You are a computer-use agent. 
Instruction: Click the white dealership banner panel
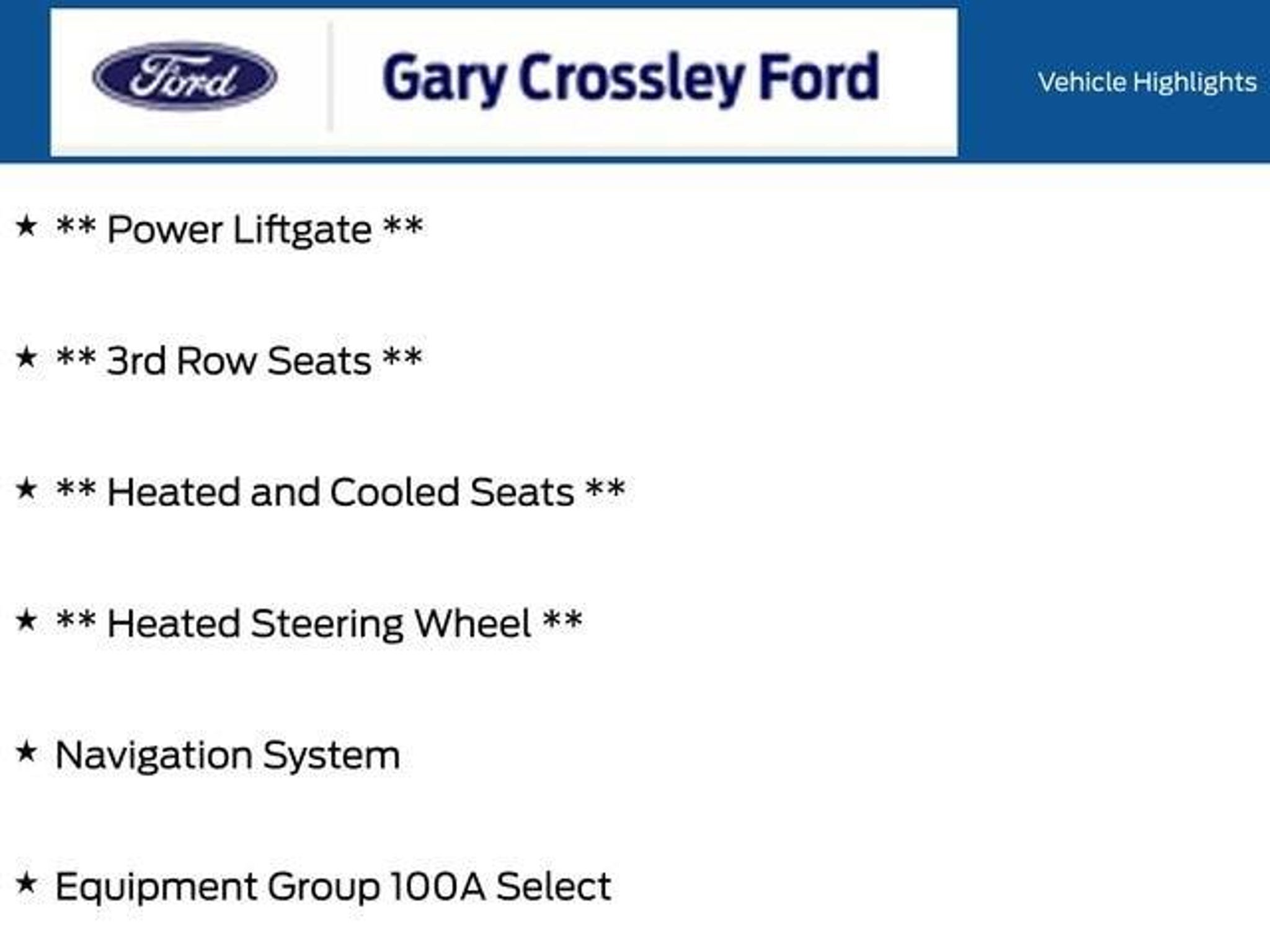504,82
